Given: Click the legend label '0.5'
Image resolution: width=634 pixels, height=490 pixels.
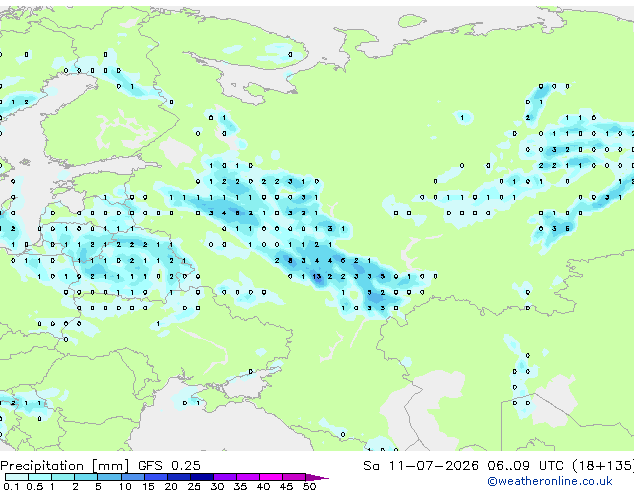Looking at the screenshot, I should 35,486.
